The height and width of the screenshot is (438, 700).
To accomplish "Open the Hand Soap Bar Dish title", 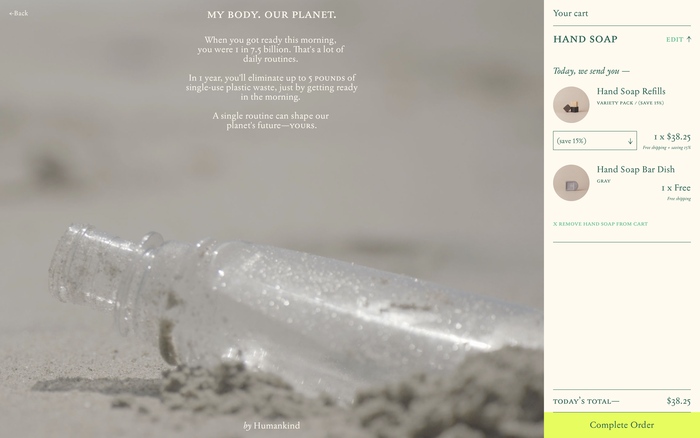I will pyautogui.click(x=636, y=169).
